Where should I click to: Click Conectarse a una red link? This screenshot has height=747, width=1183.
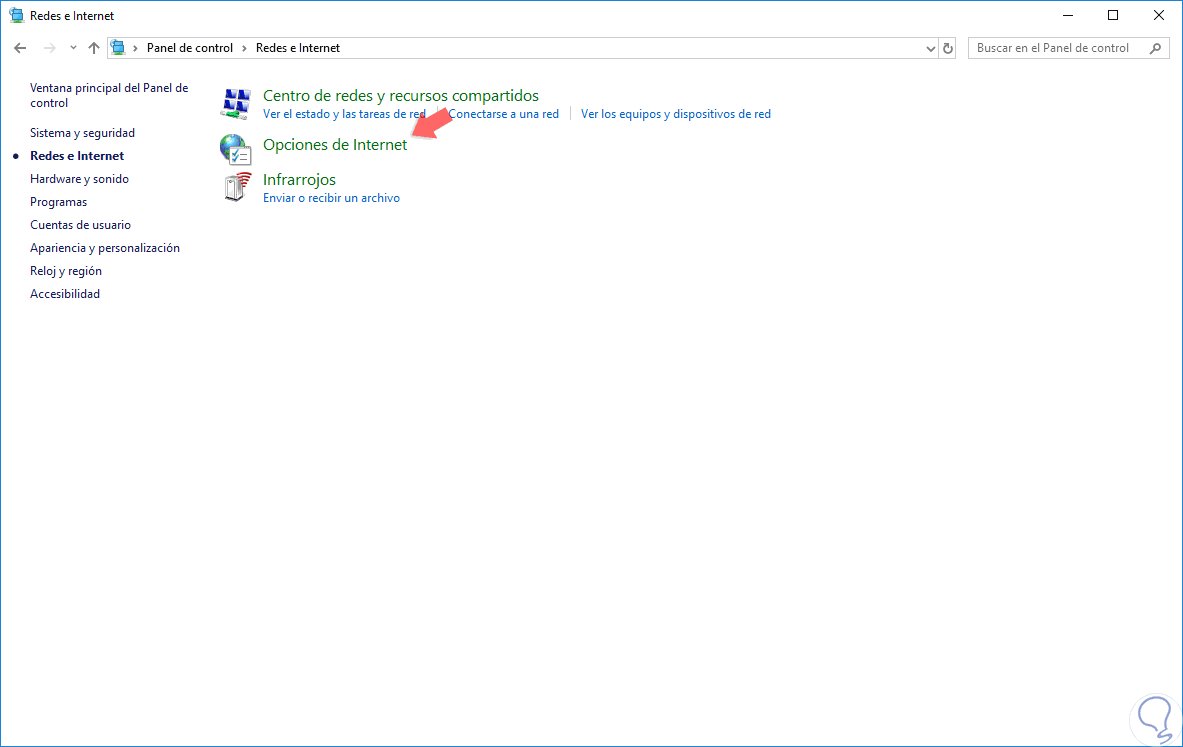pos(503,114)
